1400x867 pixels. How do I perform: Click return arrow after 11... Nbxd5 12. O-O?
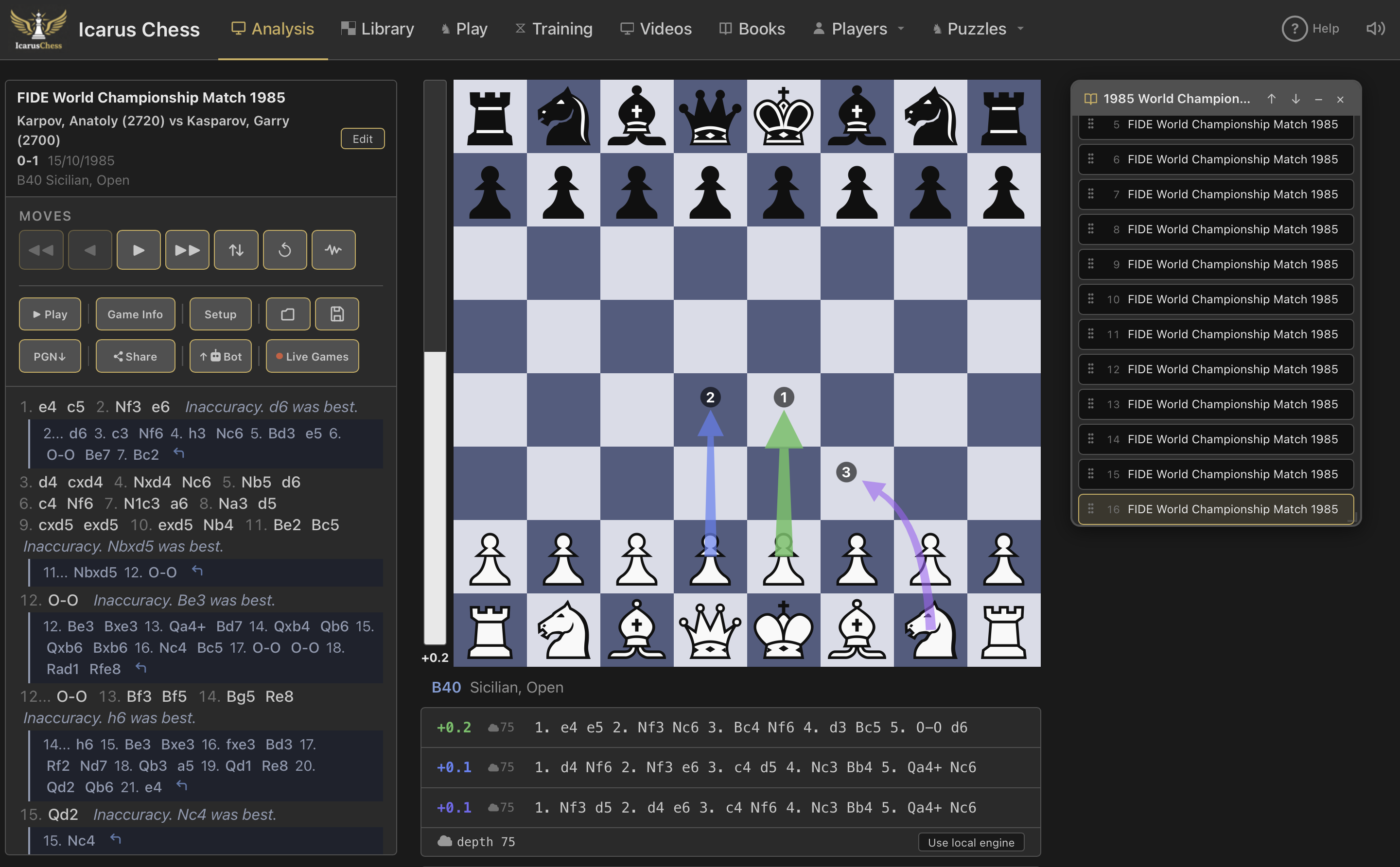[197, 571]
